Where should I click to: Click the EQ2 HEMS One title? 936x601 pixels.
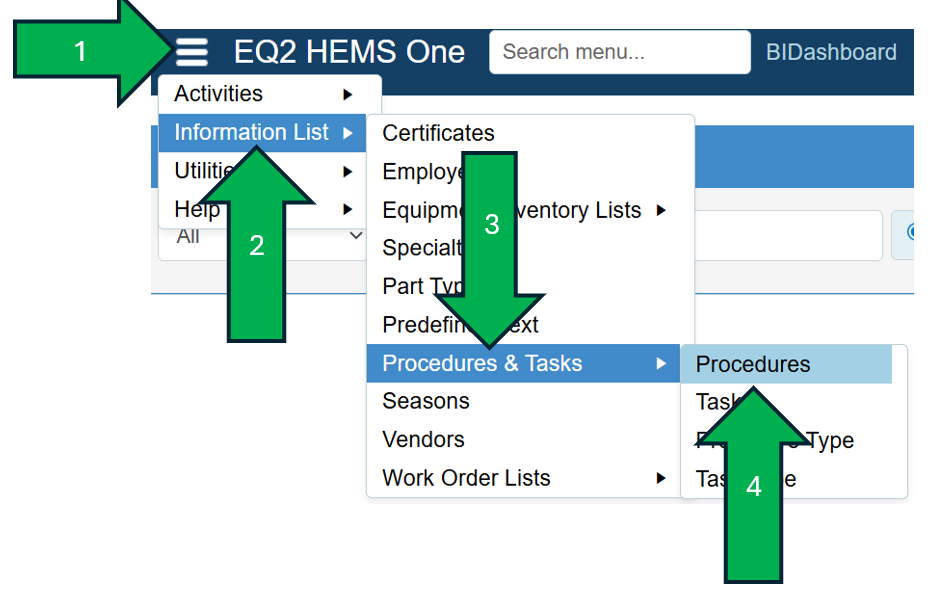[x=349, y=52]
